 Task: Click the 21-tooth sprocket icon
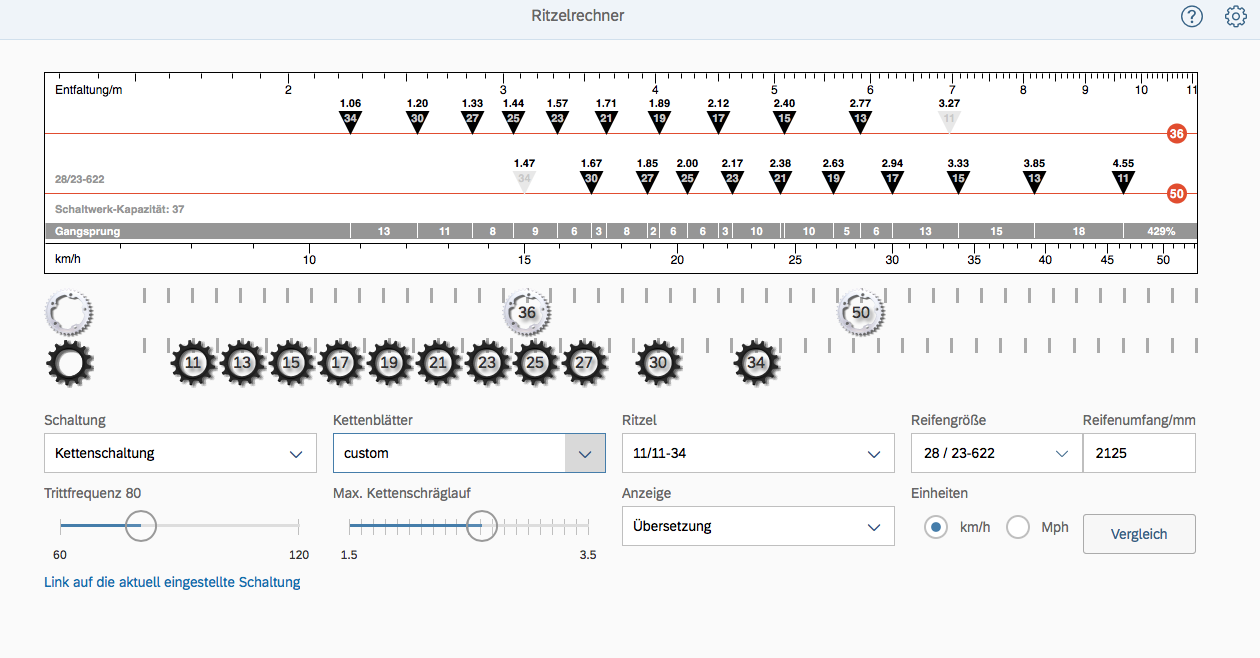[x=438, y=363]
